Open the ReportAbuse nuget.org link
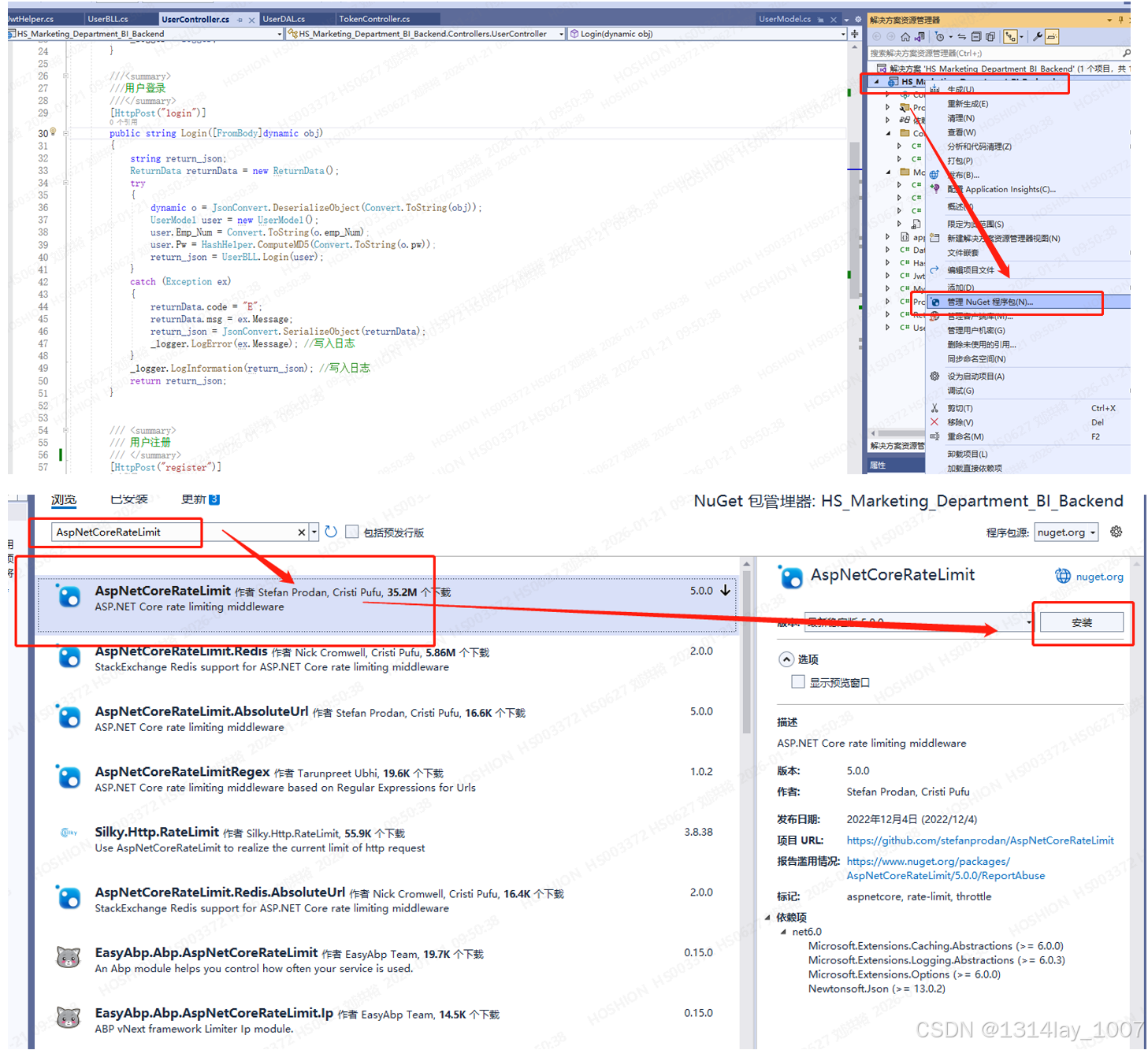This screenshot has width=1148, height=1050. [x=946, y=868]
